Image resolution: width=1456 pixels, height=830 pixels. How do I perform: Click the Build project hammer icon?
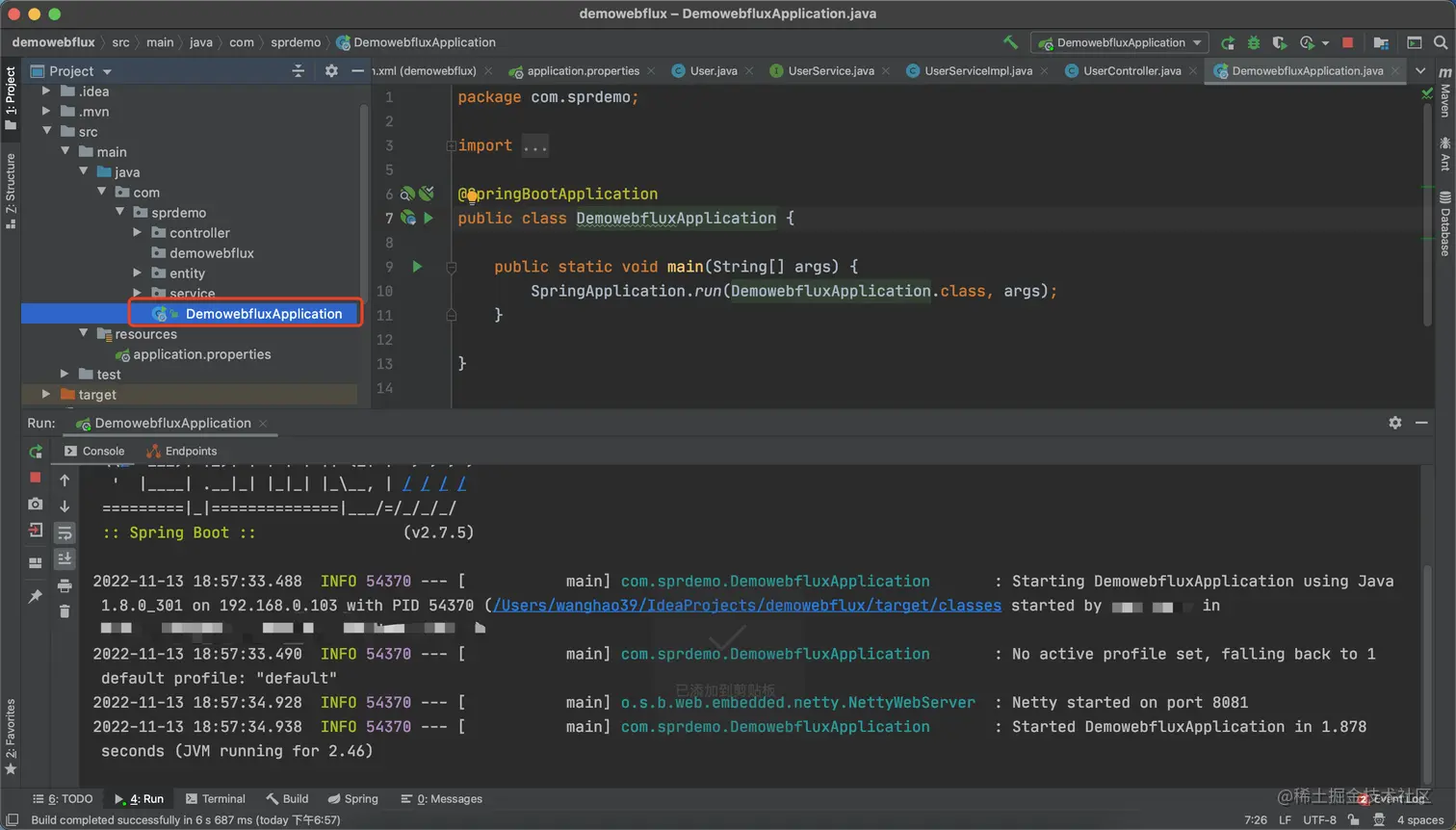(1010, 42)
